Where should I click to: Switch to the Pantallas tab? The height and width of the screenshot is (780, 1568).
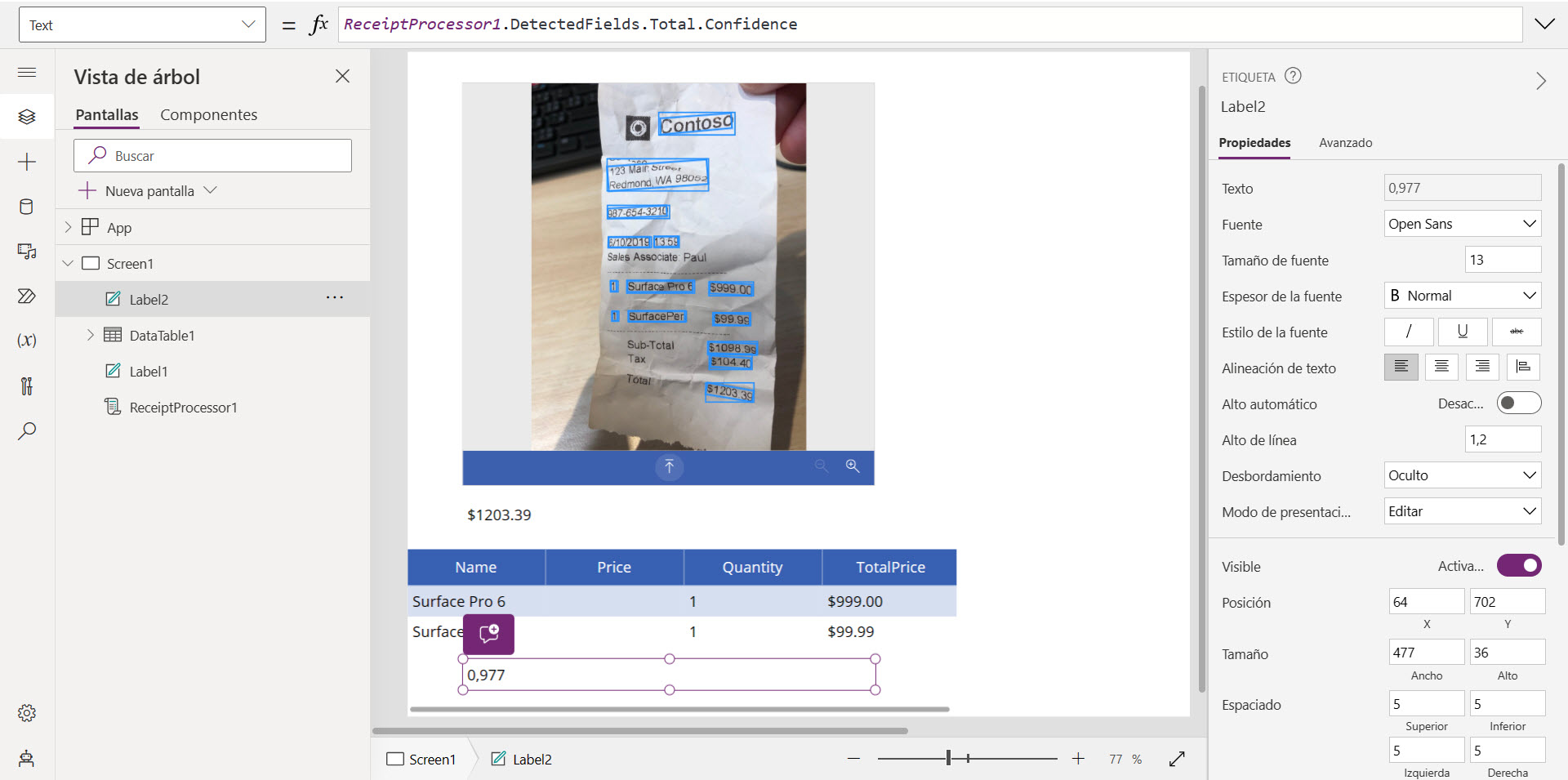[107, 115]
